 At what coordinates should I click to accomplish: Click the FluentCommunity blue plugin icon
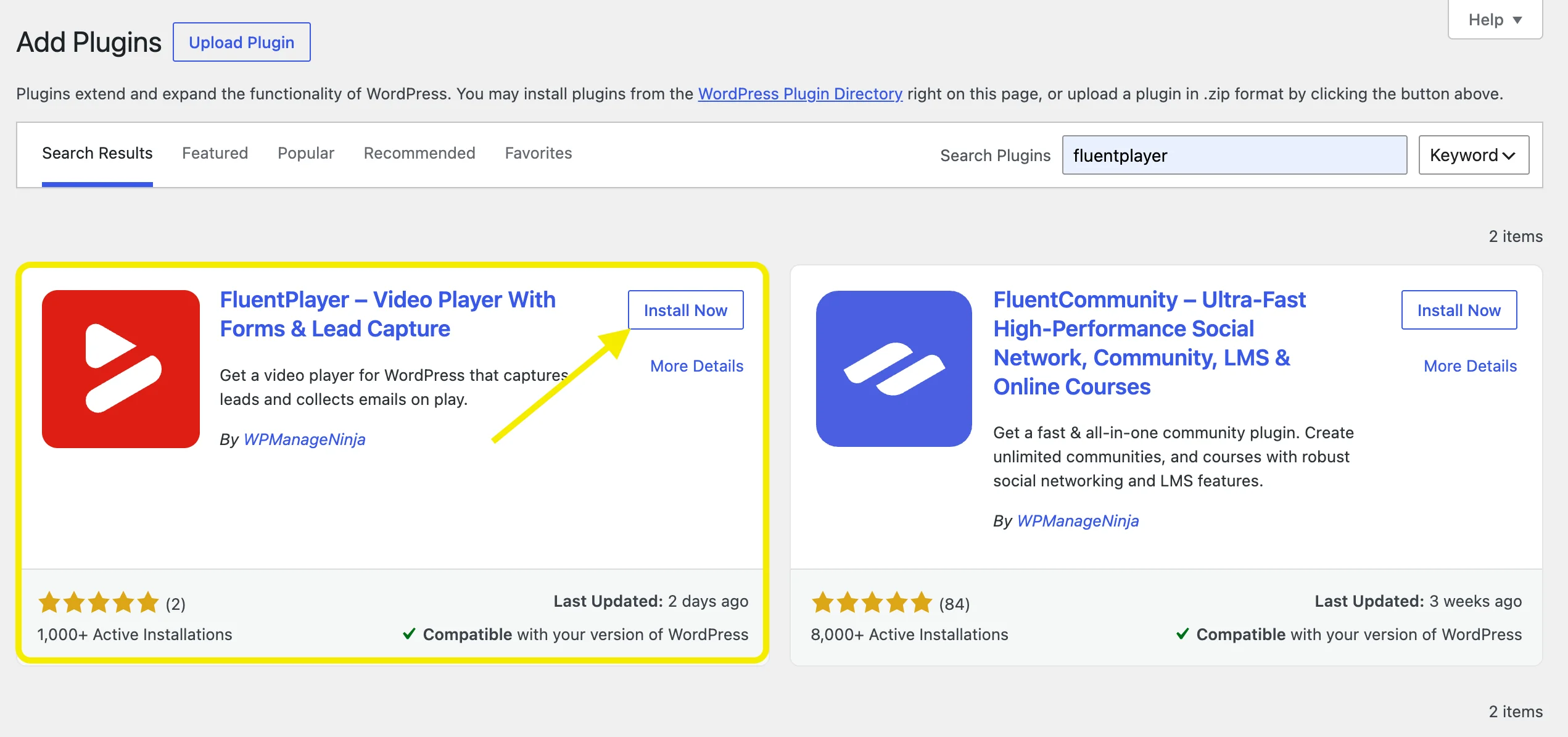(x=894, y=369)
